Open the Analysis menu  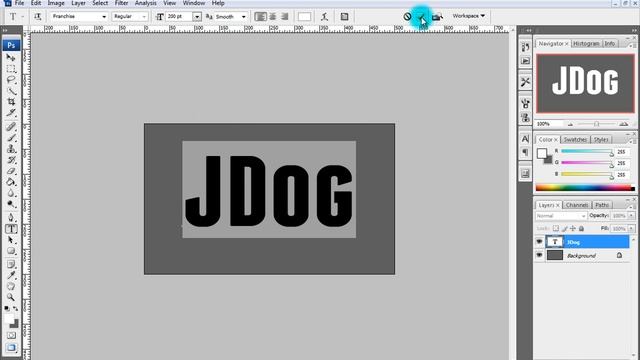146,3
